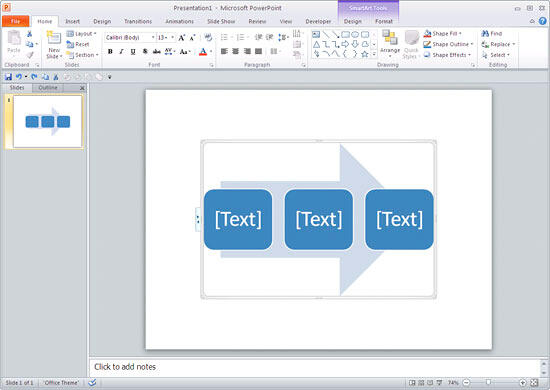
Task: Select the triangle shape in gallery
Action: [x=316, y=44]
